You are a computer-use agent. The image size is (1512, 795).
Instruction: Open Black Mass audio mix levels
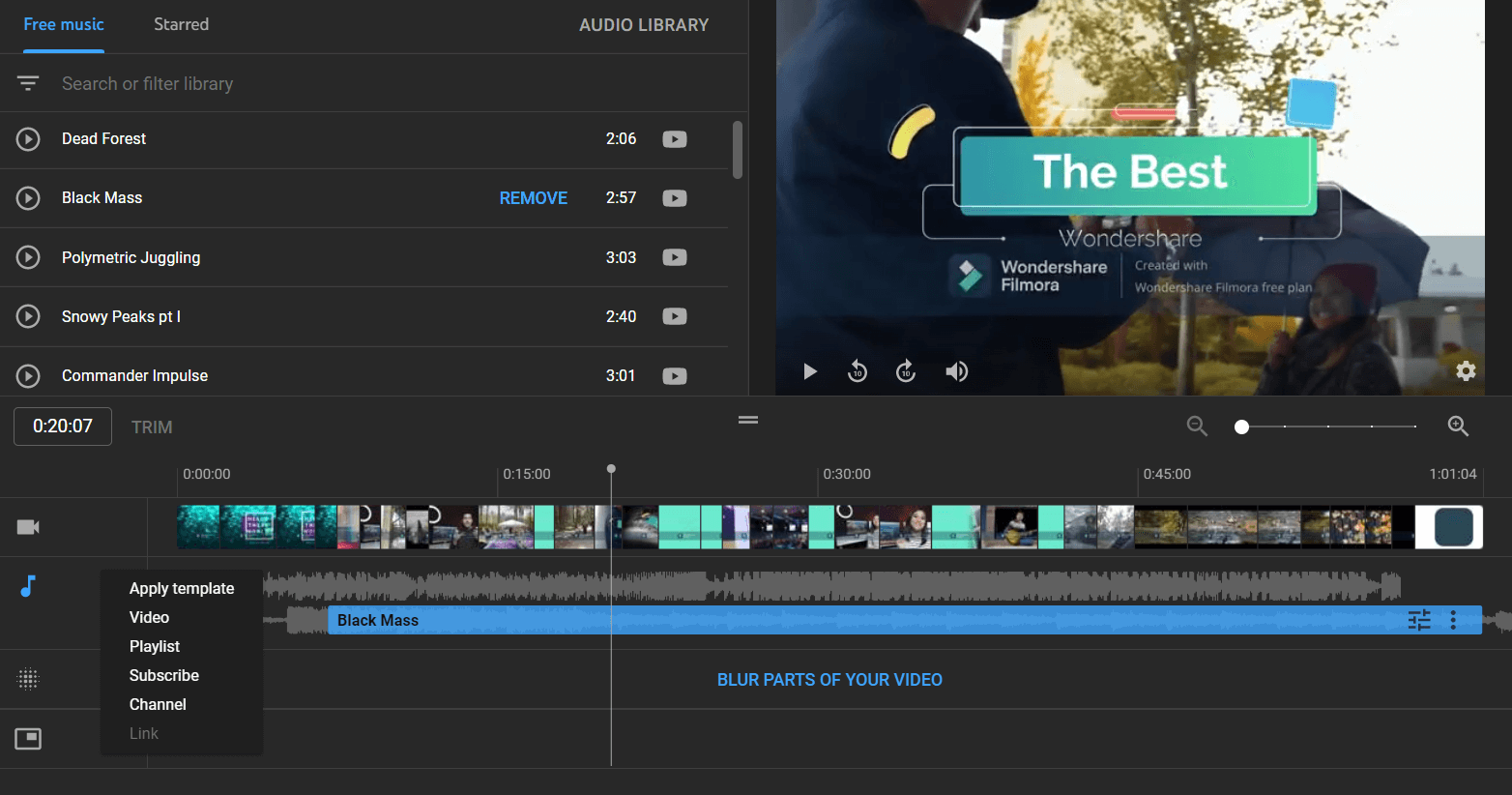pyautogui.click(x=1419, y=620)
